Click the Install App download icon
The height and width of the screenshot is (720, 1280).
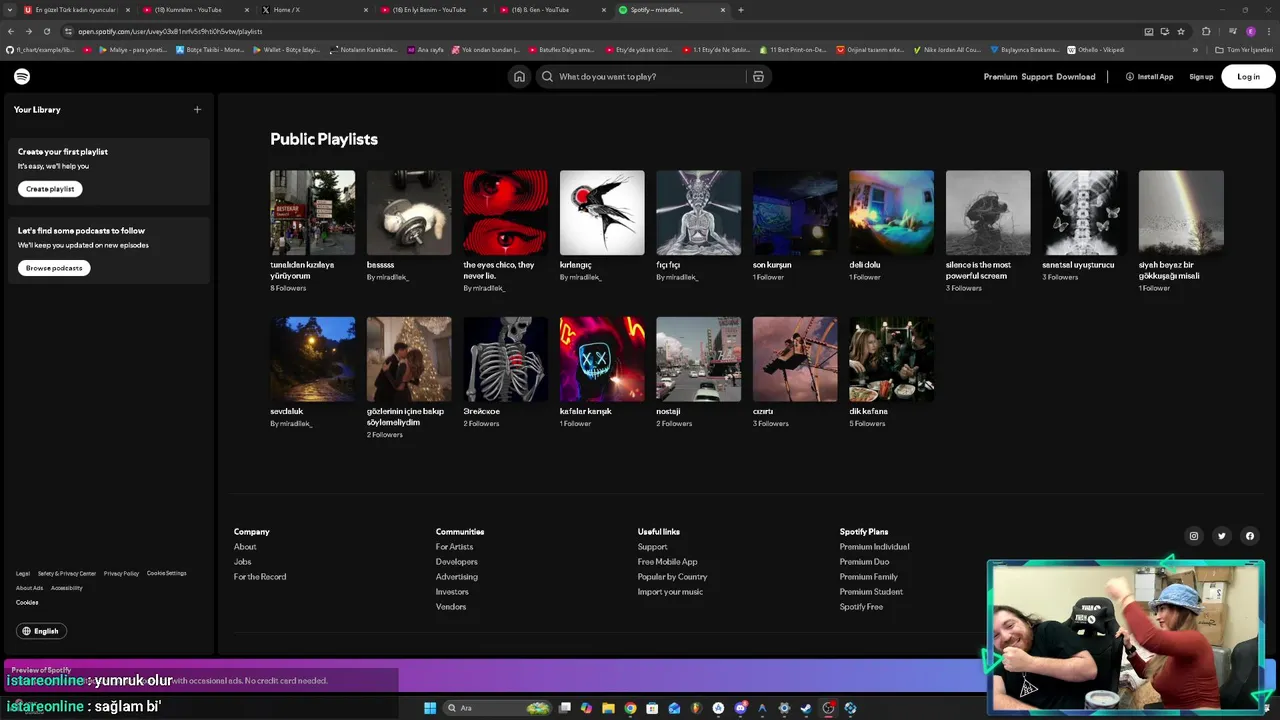1130,76
